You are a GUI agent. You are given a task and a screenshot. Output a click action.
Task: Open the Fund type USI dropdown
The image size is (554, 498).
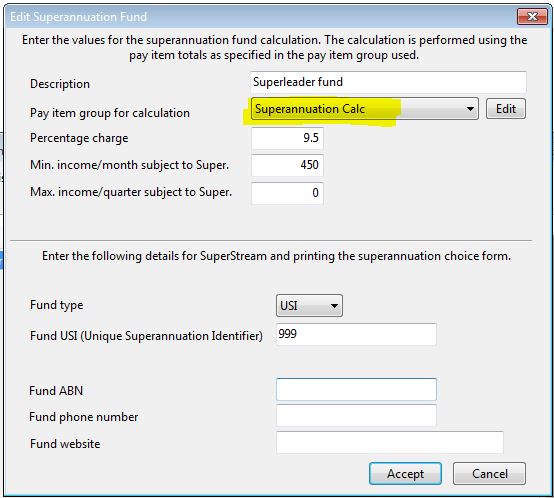click(309, 306)
